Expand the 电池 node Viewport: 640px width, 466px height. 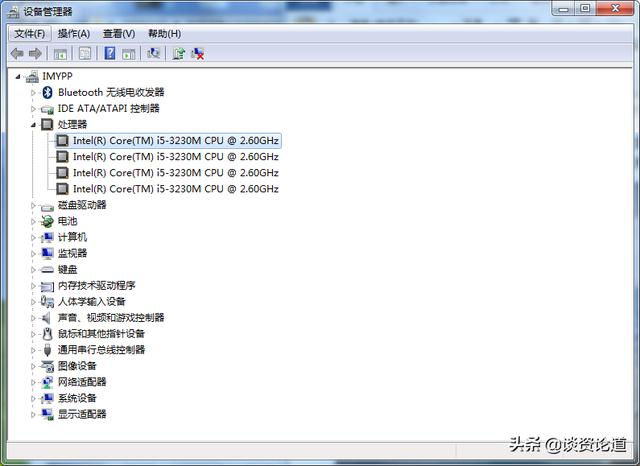(x=33, y=222)
